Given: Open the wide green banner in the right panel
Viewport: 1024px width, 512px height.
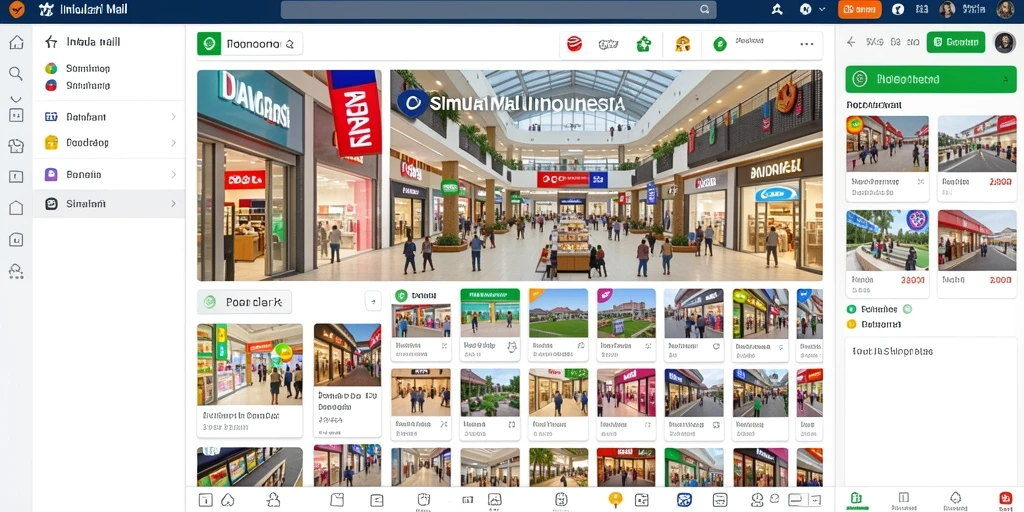Looking at the screenshot, I should 932,79.
